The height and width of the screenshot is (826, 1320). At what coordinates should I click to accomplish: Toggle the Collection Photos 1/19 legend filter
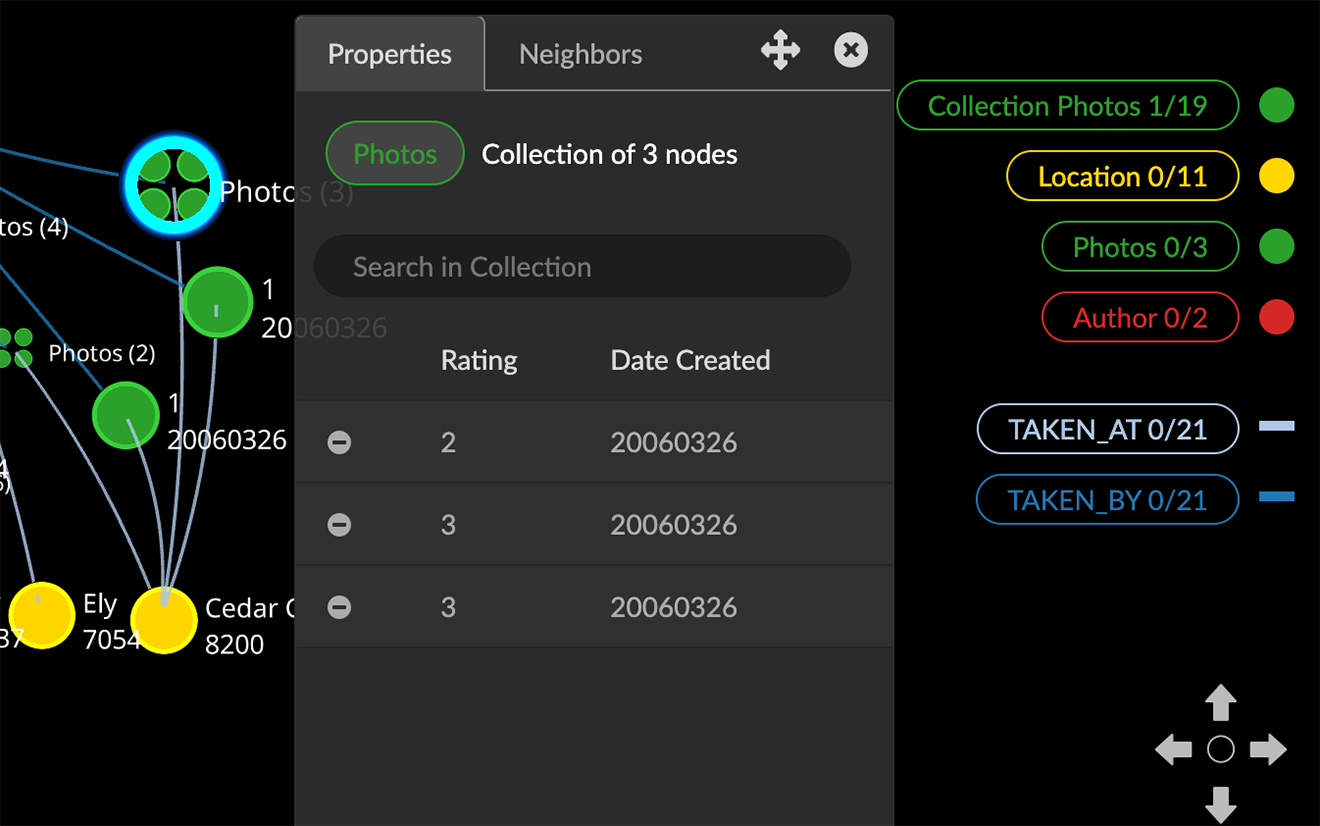click(x=1067, y=106)
